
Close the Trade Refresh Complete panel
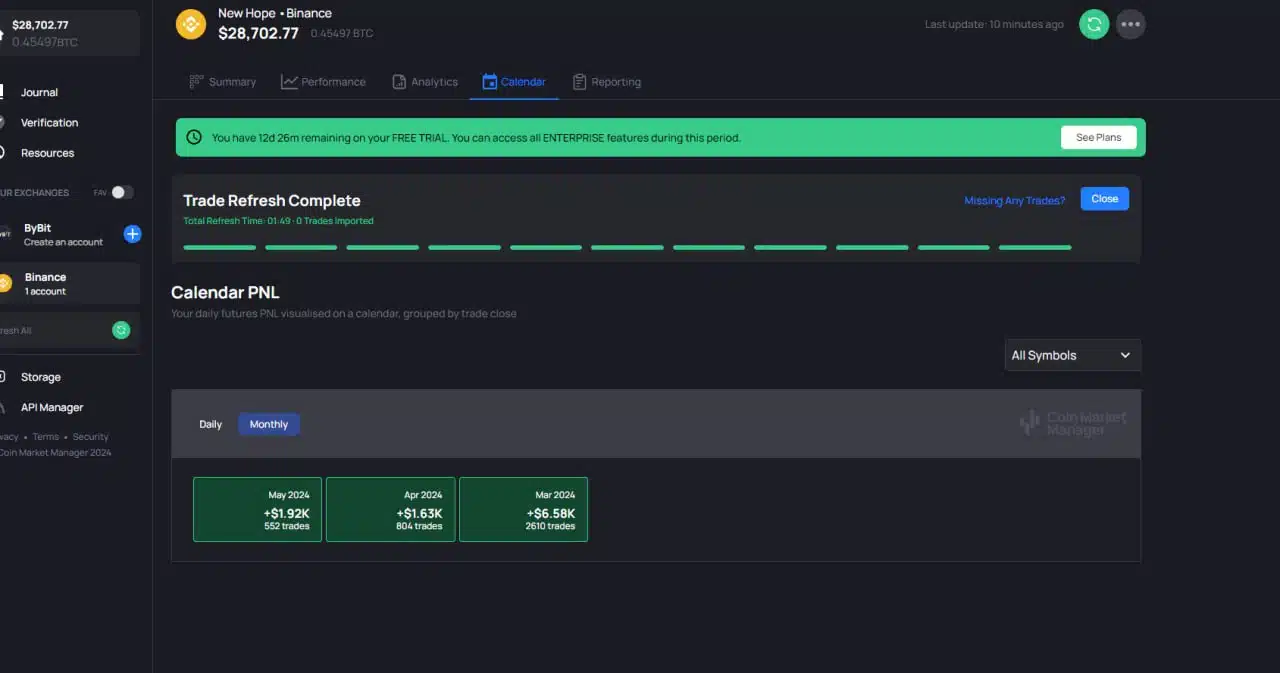click(1104, 199)
